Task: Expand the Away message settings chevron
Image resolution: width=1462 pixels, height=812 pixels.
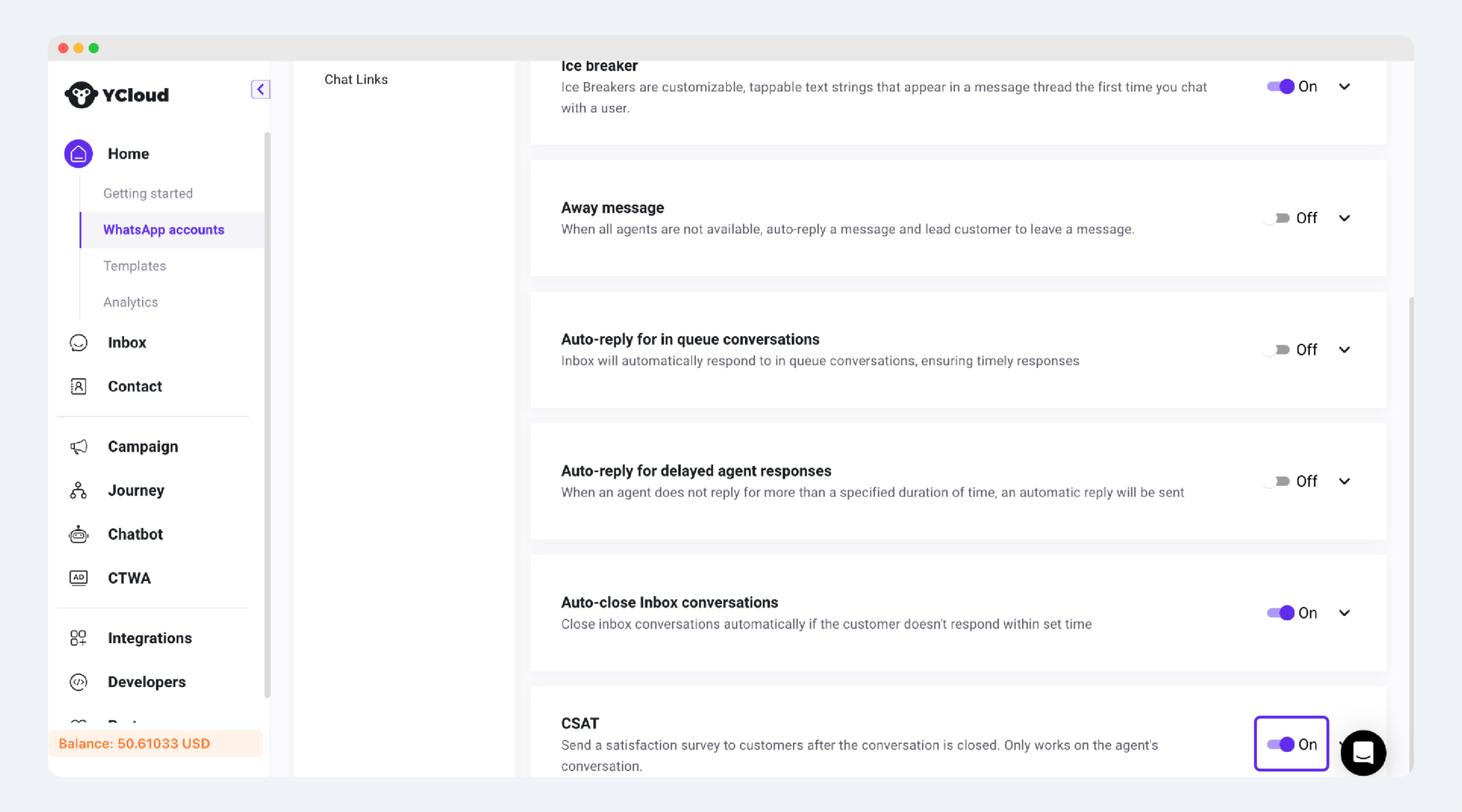Action: point(1344,218)
